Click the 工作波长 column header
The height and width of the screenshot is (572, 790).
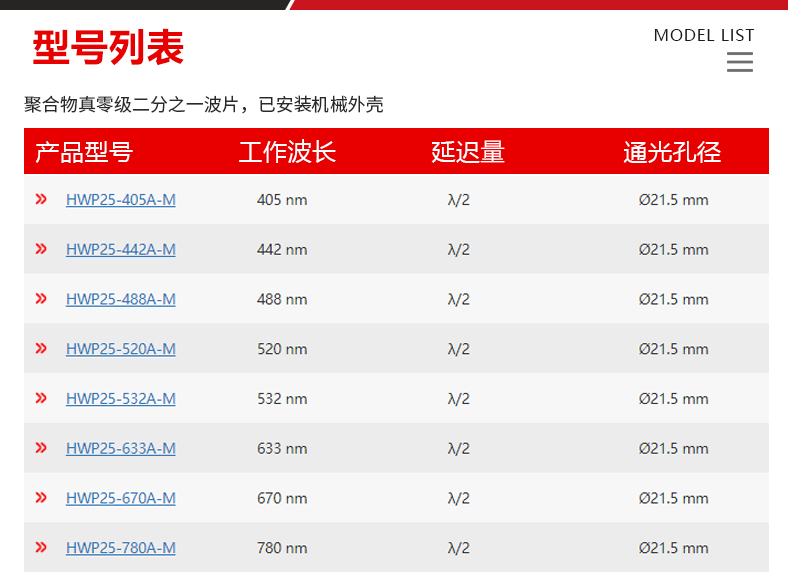(287, 152)
